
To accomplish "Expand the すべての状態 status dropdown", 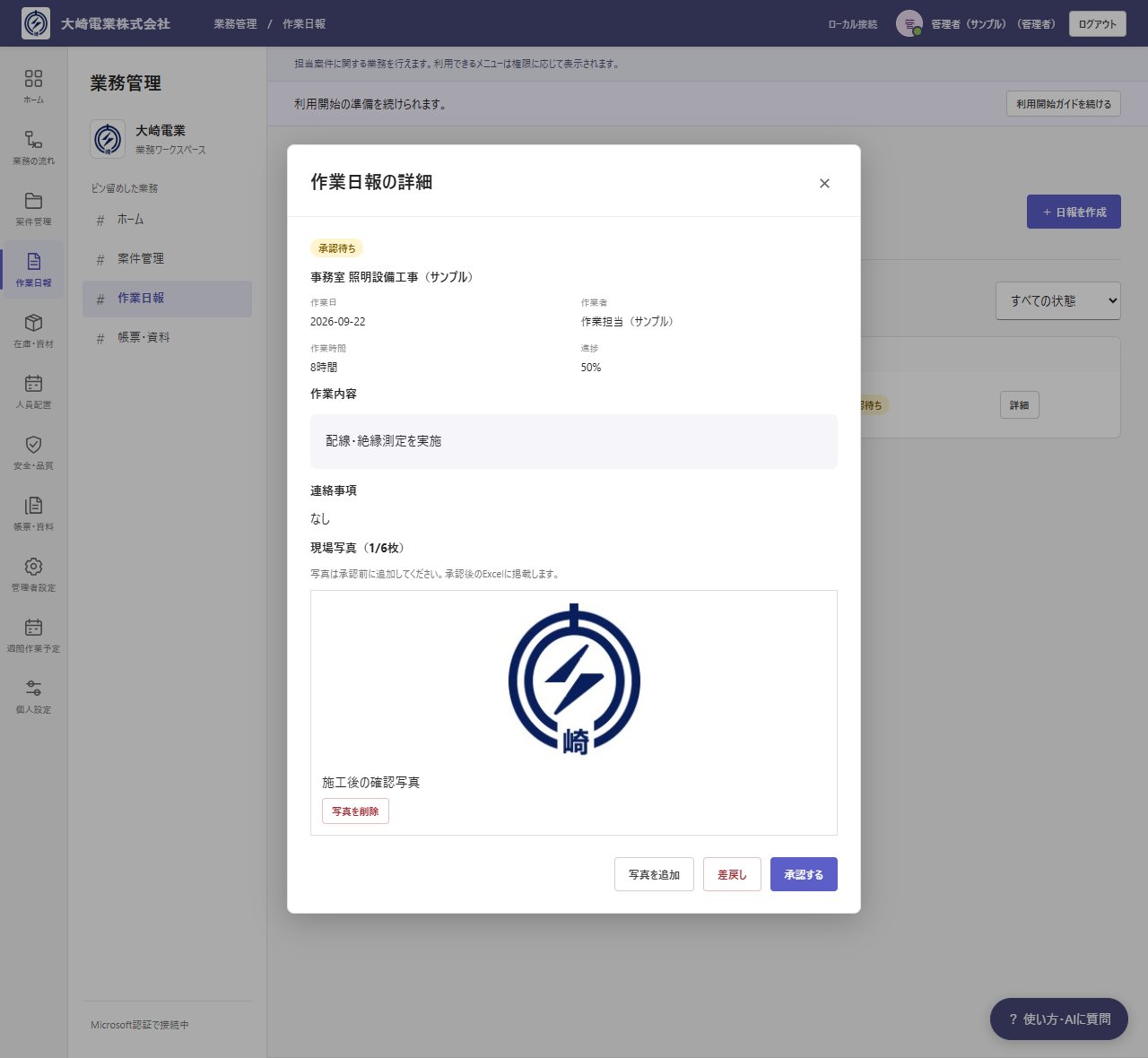I will click(x=1058, y=301).
